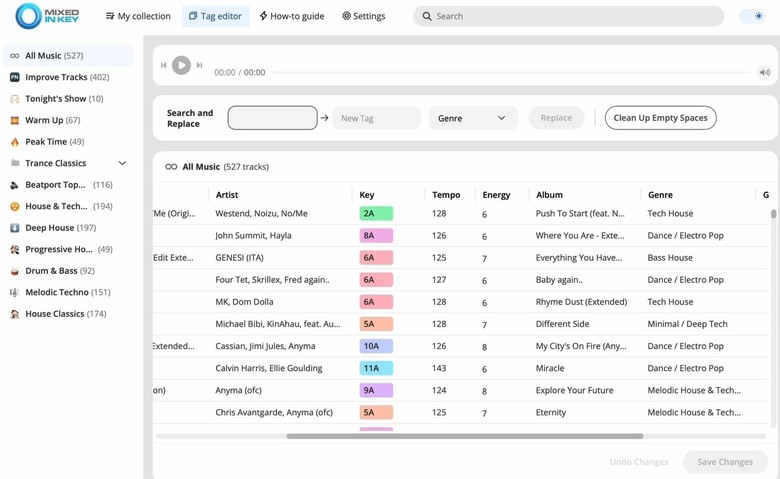Select the All Music (527) playlist
Screen dimensions: 780x479
click(69, 56)
